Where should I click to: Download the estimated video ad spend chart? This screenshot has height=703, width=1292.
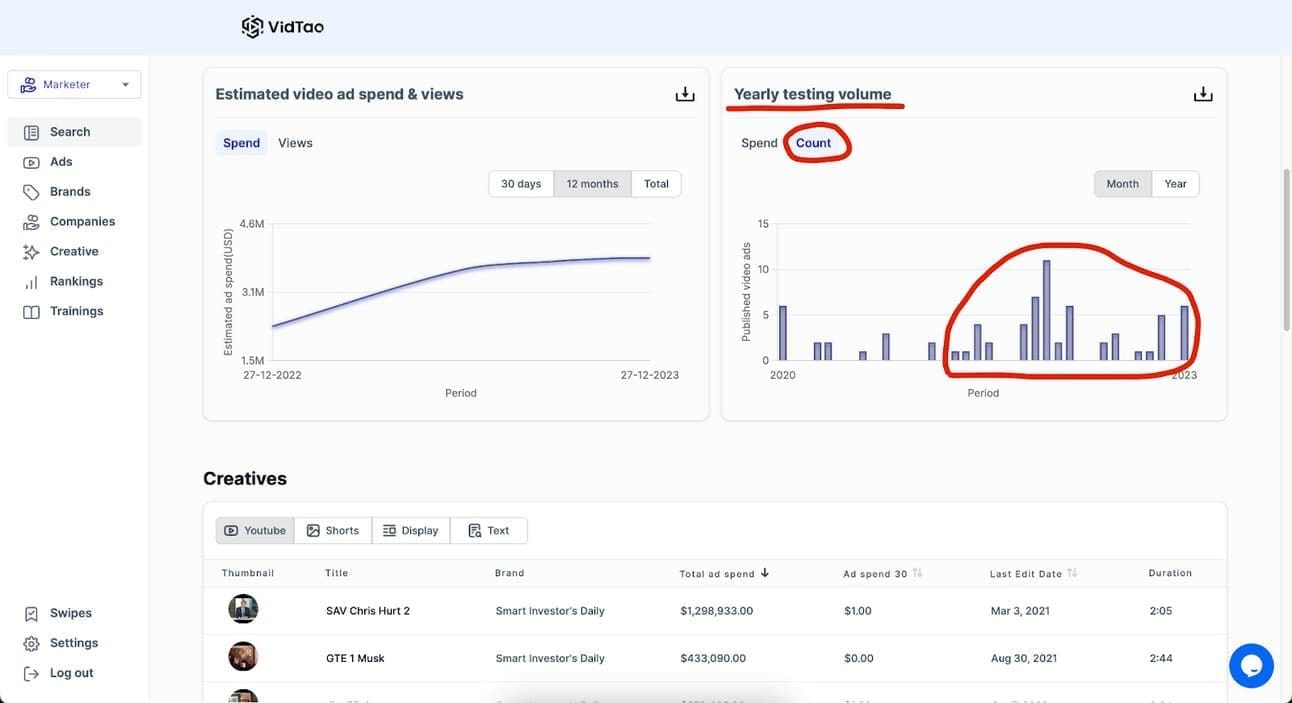[x=685, y=94]
